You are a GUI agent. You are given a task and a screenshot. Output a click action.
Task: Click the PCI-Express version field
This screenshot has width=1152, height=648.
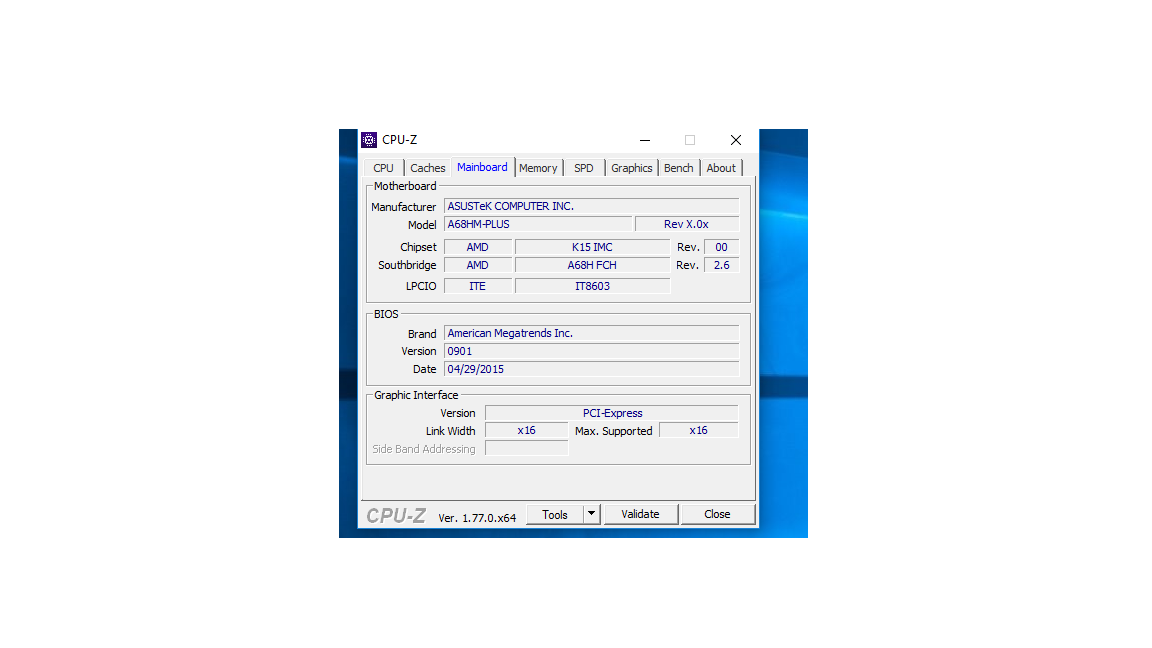coord(612,413)
